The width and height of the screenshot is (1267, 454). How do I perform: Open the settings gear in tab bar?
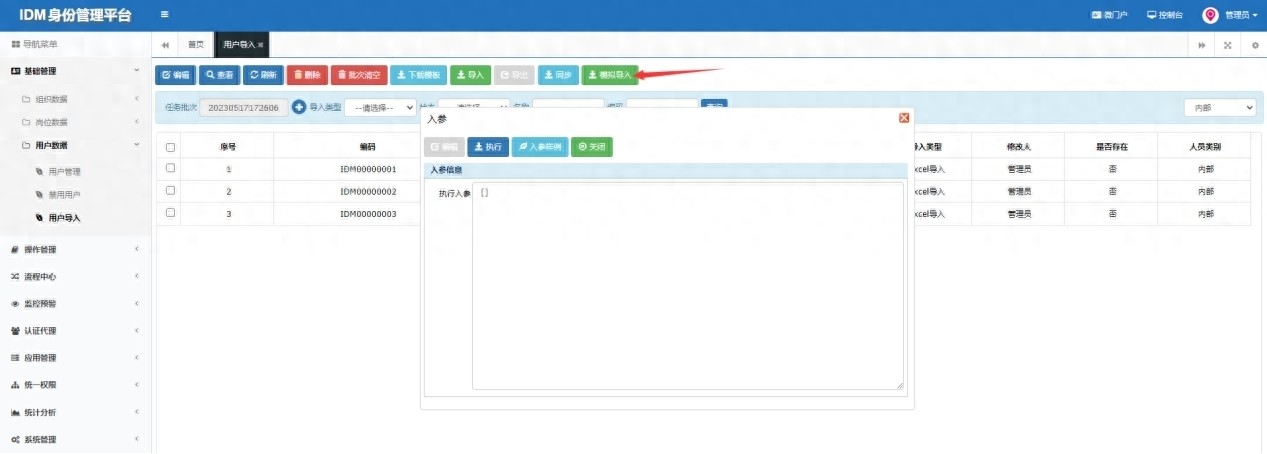pos(1254,45)
